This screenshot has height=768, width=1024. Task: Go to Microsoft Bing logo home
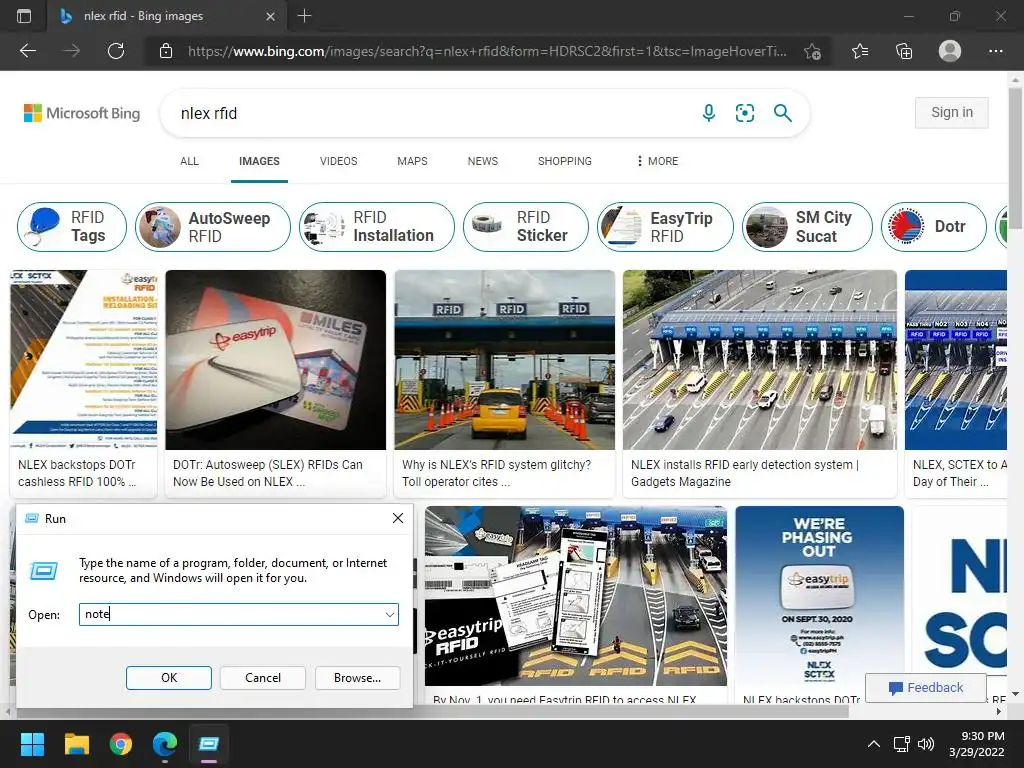[x=82, y=113]
